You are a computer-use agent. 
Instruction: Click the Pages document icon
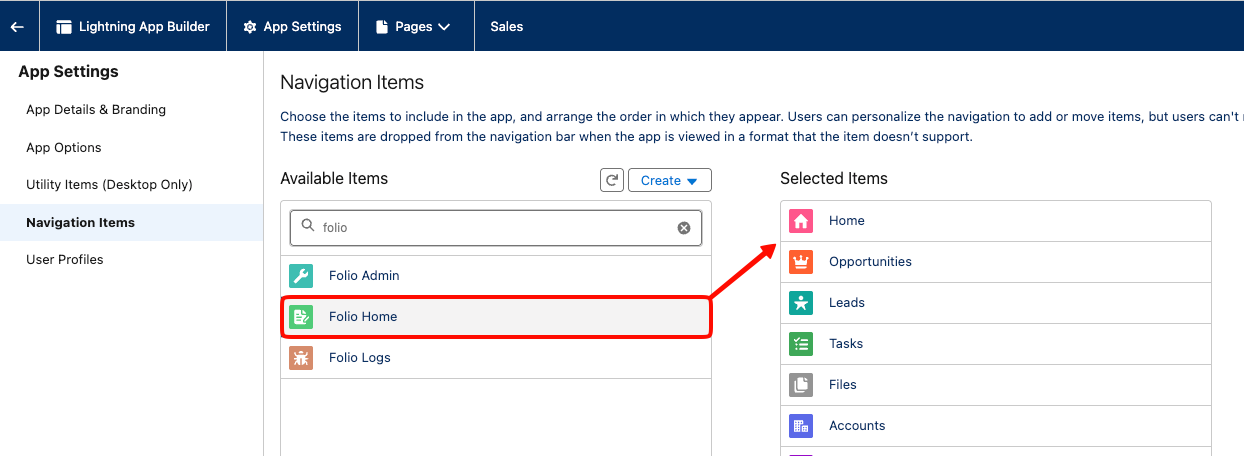[x=381, y=27]
